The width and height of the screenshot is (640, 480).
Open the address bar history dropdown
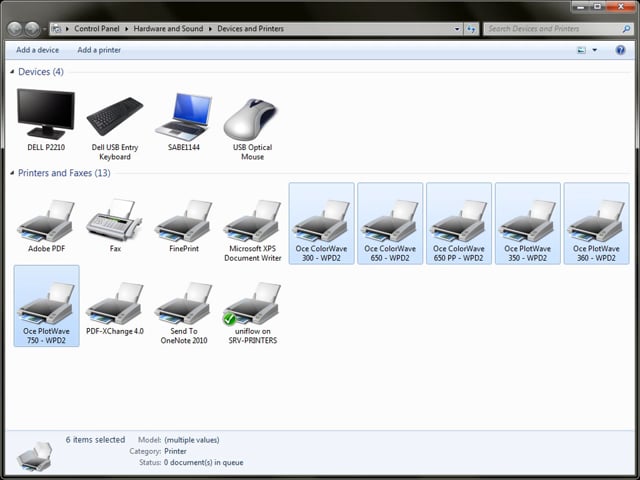point(457,29)
